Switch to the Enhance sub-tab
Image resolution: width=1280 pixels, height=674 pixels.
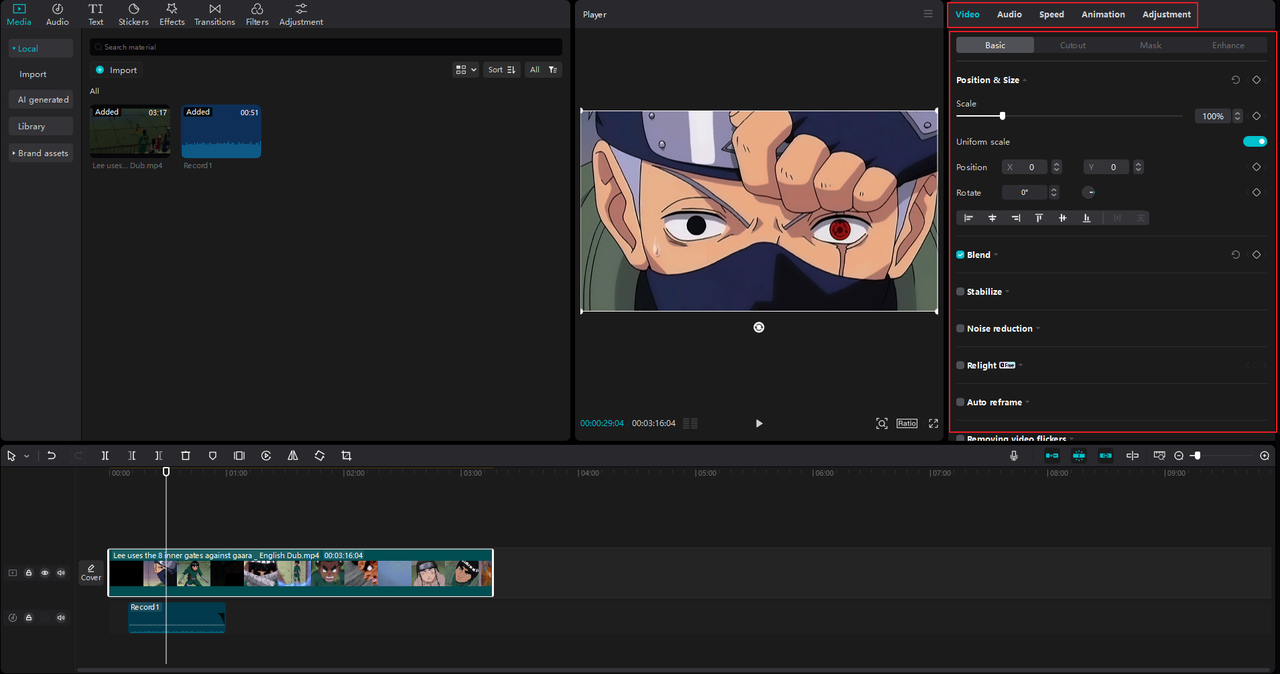point(1228,45)
